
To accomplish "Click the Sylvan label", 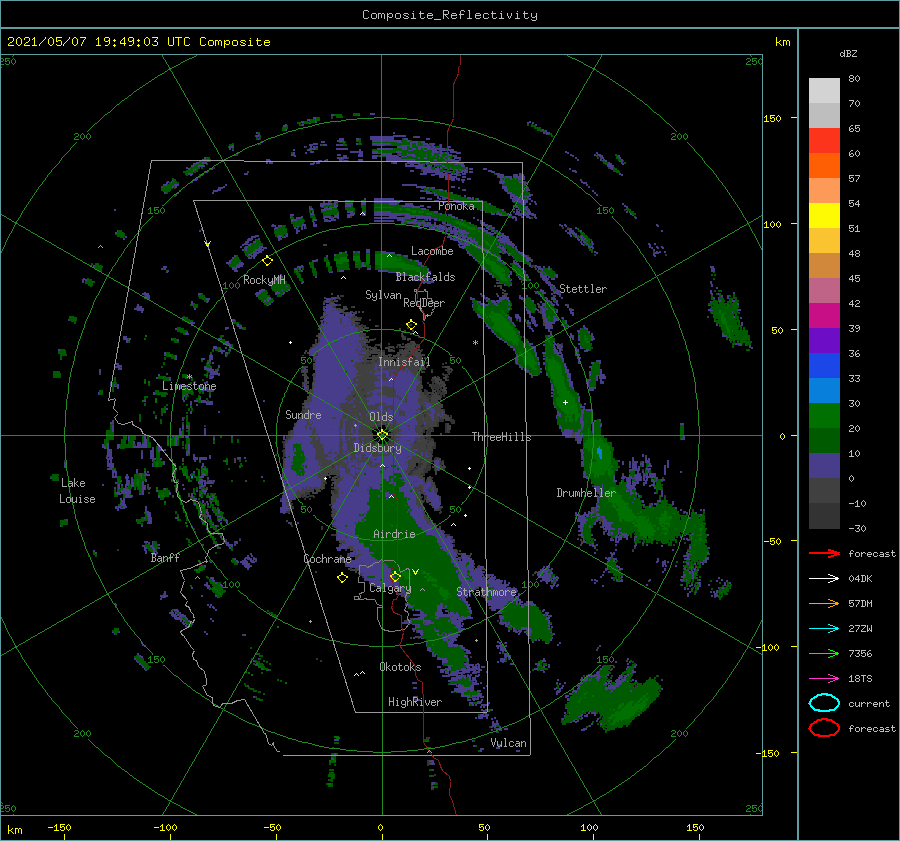I will [383, 295].
